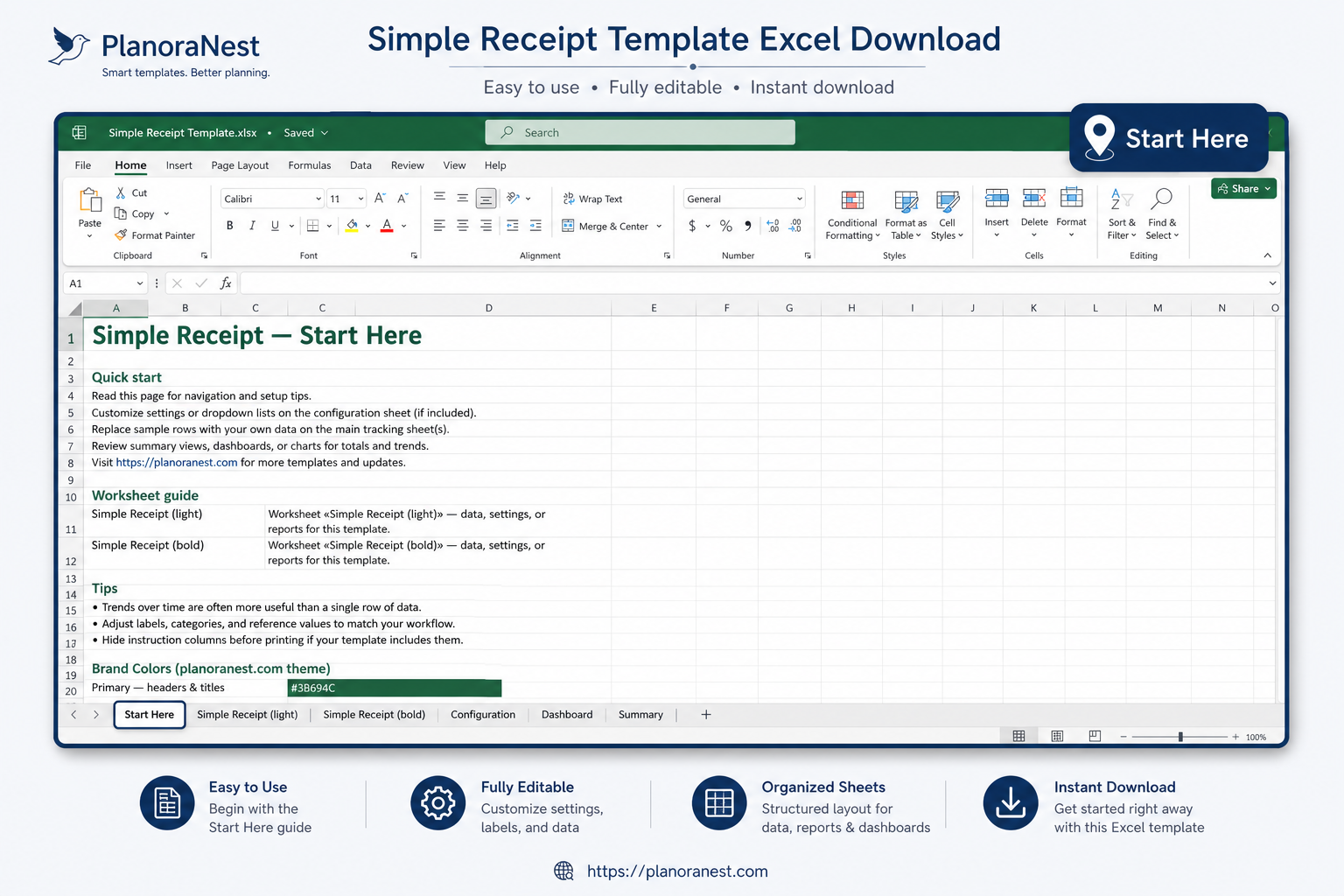Viewport: 1344px width, 896px height.
Task: Open the font size 11 dropdown
Action: point(360,199)
